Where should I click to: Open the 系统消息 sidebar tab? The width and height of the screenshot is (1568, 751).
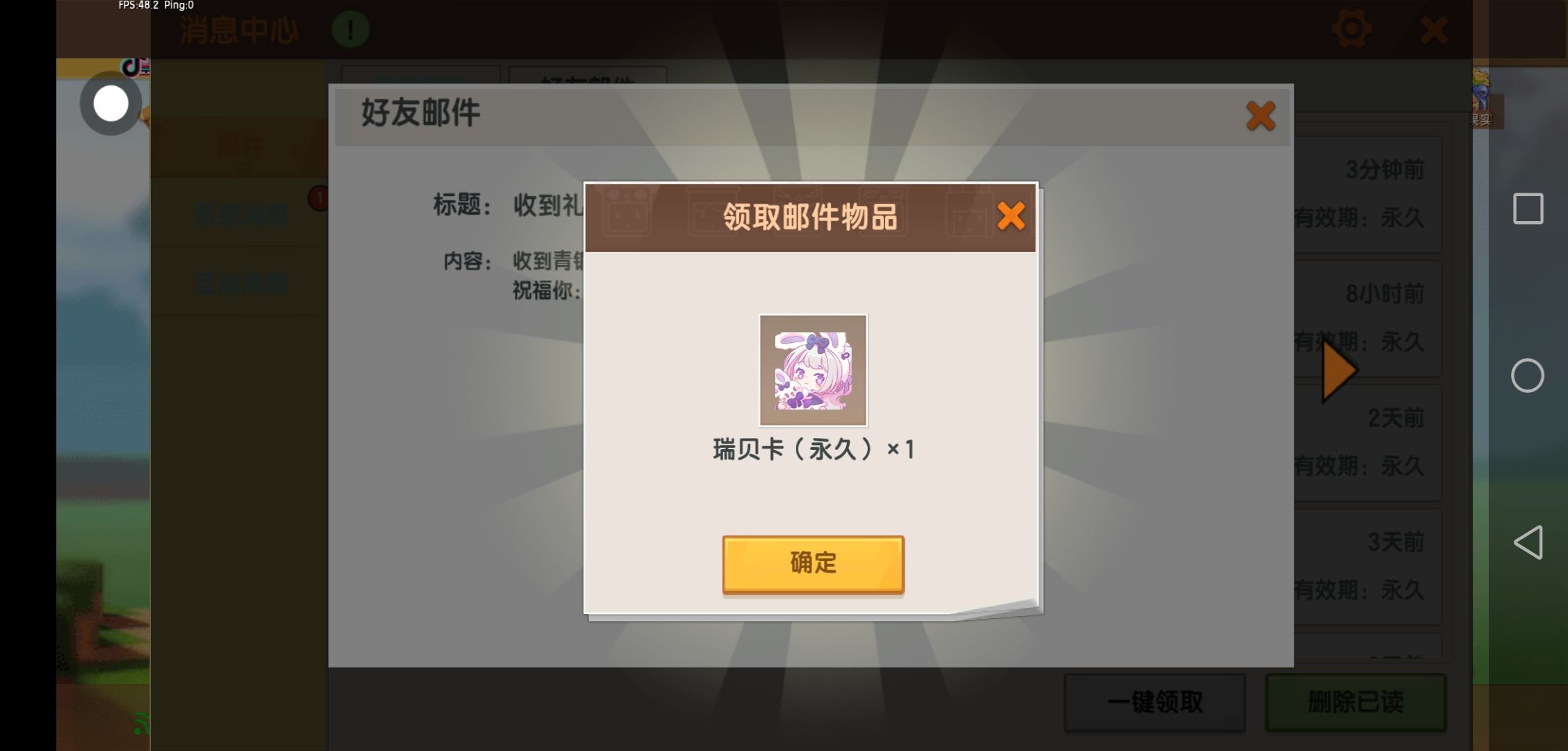pos(240,215)
